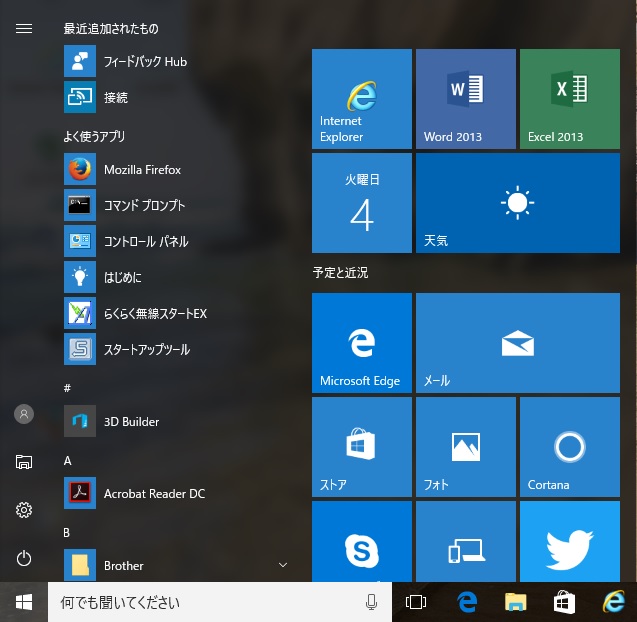Click the # letter group header
This screenshot has height=622, width=637.
tap(67, 388)
